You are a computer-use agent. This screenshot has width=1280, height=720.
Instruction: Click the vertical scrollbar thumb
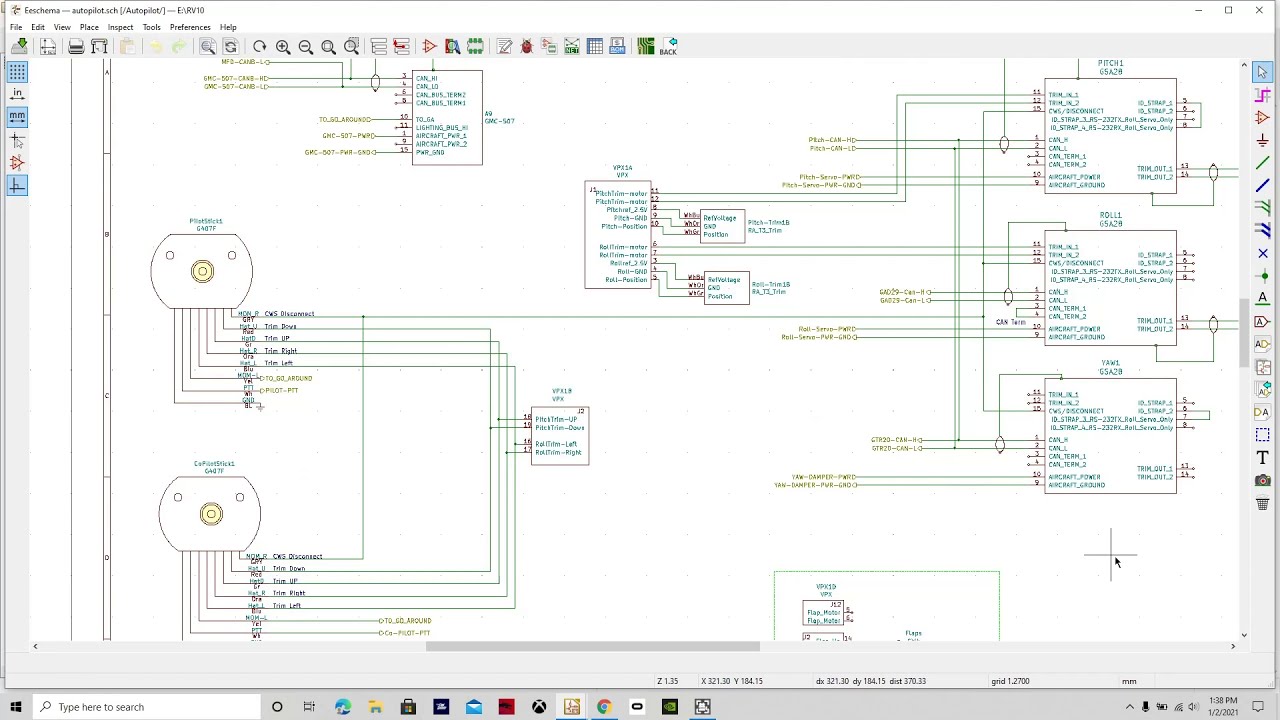pos(1244,334)
